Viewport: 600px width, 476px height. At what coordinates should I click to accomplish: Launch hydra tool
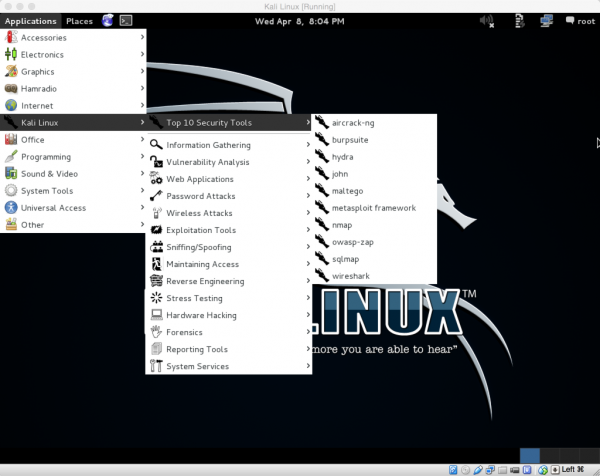click(375, 157)
